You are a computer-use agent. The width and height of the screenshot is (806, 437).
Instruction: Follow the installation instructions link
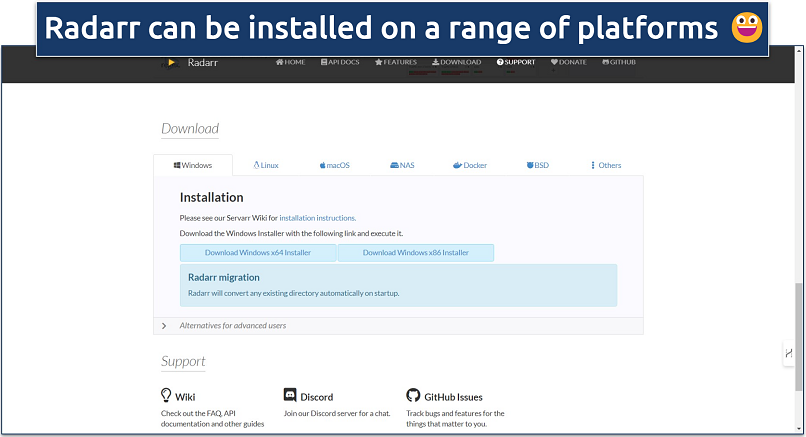tap(317, 217)
